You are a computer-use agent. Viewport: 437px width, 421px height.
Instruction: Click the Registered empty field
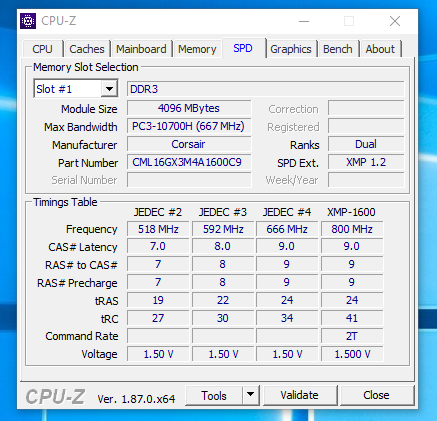point(366,126)
